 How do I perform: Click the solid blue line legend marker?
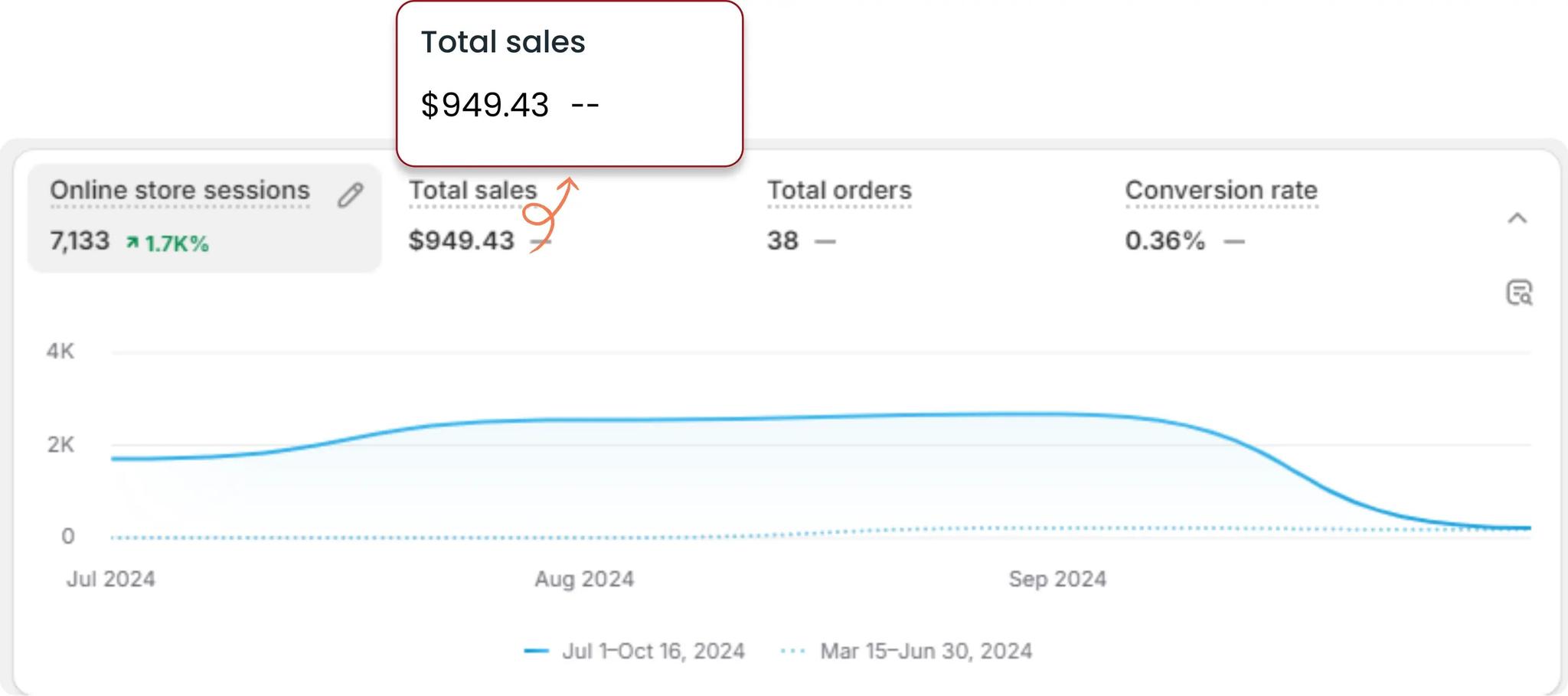coord(536,652)
